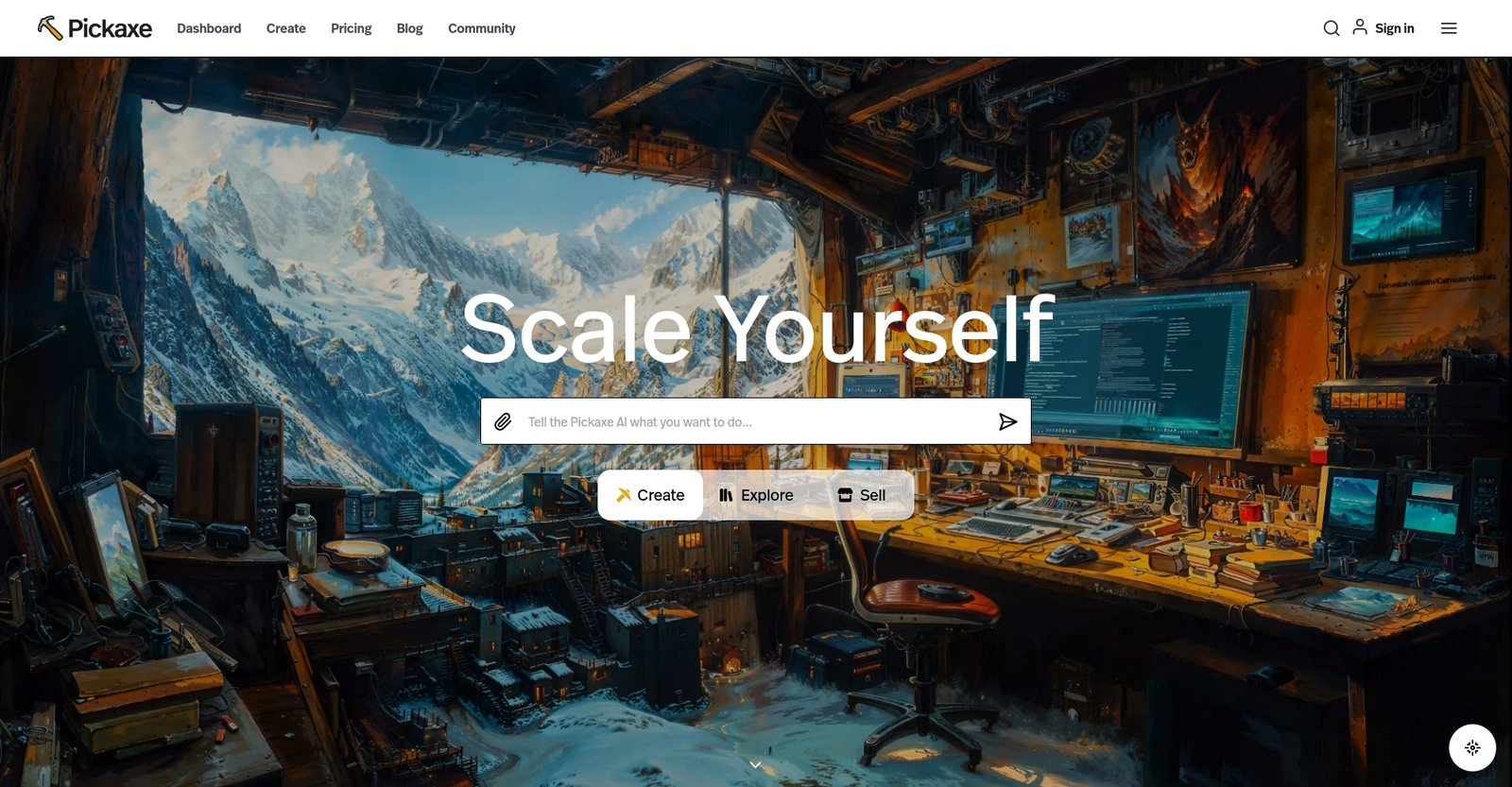
Task: Go to the Blog page
Action: coord(410,28)
